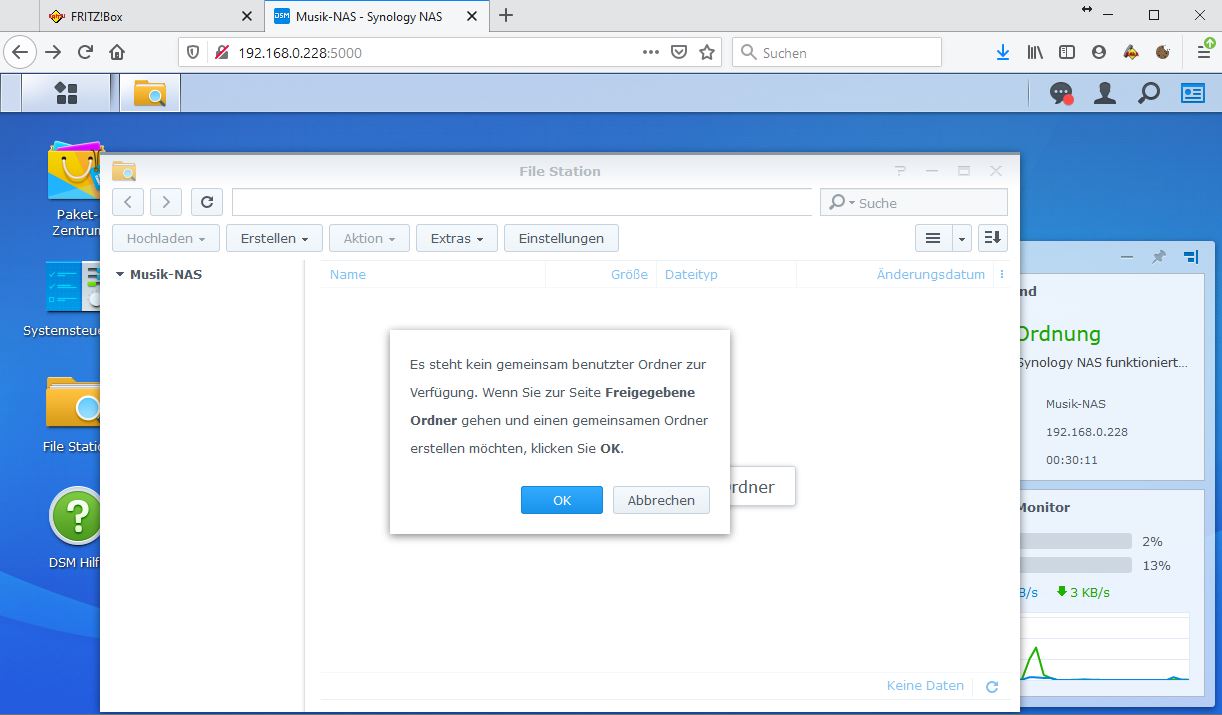Open Firefox library icon
1222x715 pixels.
(1035, 52)
